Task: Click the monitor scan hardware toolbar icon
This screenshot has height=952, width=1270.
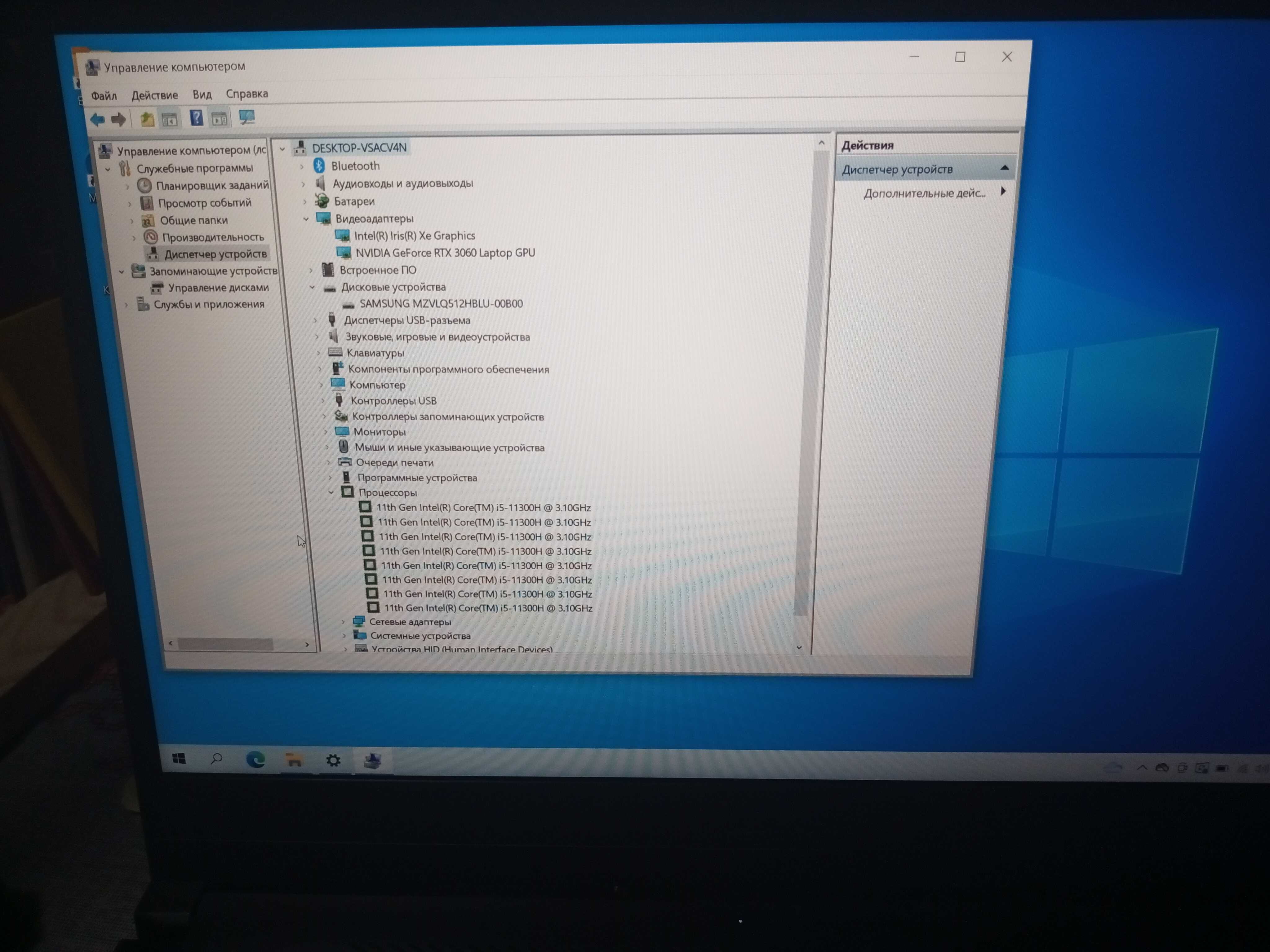Action: [x=247, y=118]
